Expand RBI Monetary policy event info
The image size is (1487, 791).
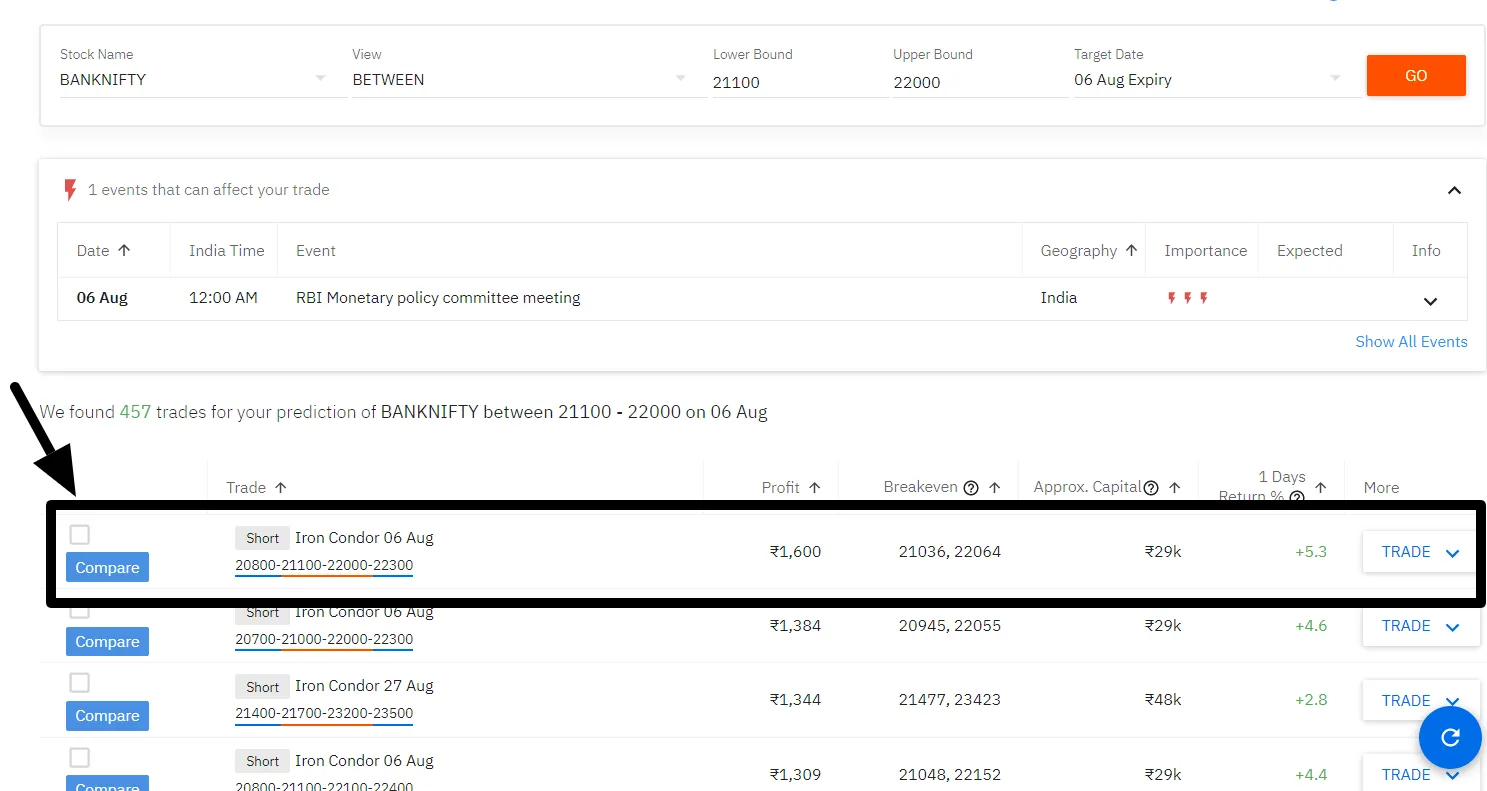1430,301
